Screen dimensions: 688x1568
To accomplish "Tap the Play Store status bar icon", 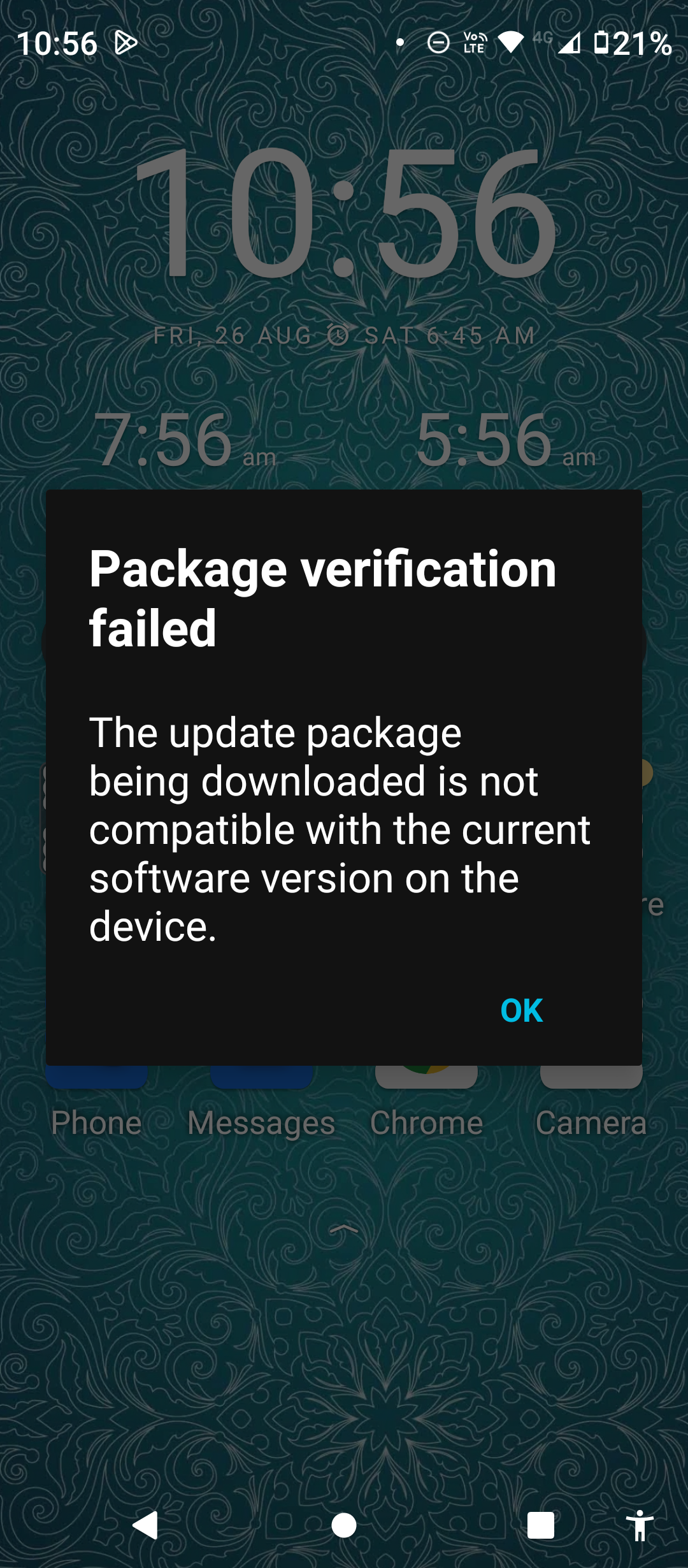I will [x=125, y=43].
